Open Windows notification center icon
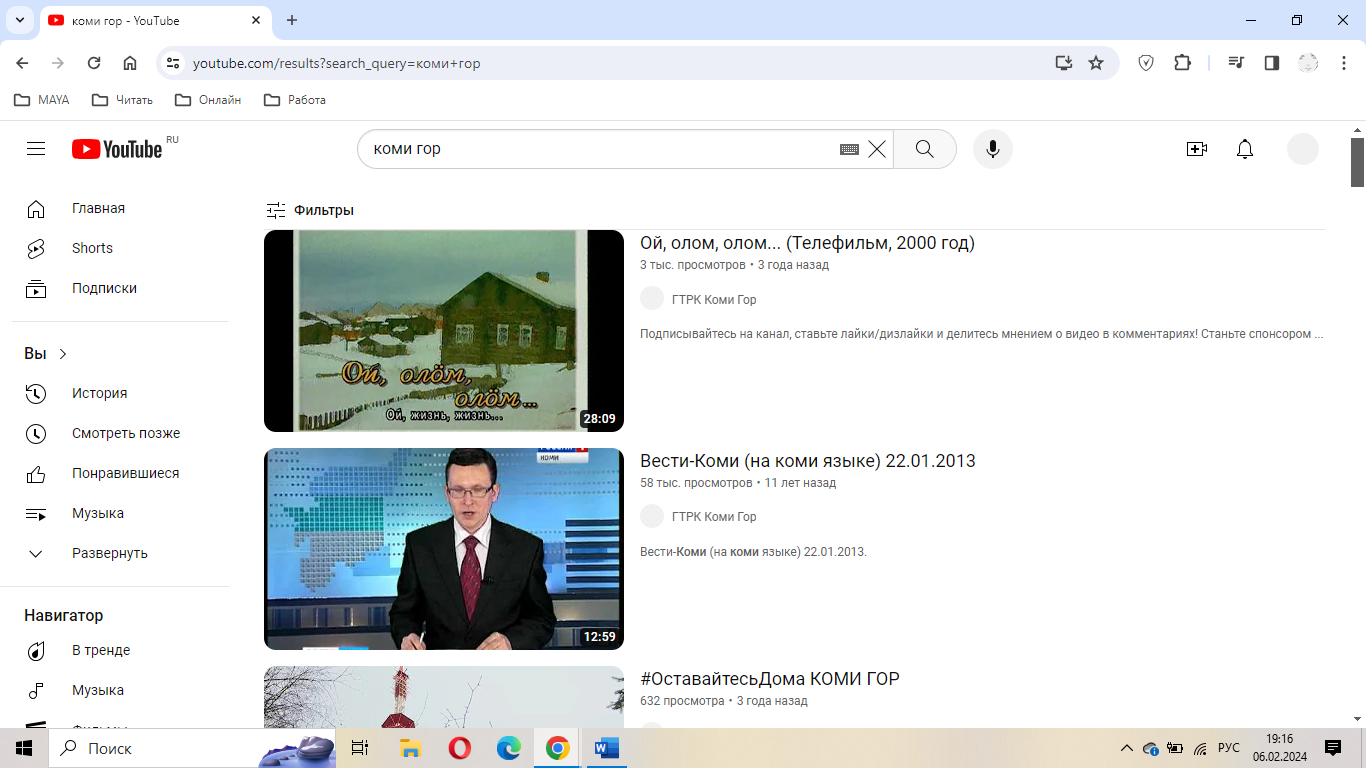Image resolution: width=1366 pixels, height=768 pixels. click(1333, 748)
